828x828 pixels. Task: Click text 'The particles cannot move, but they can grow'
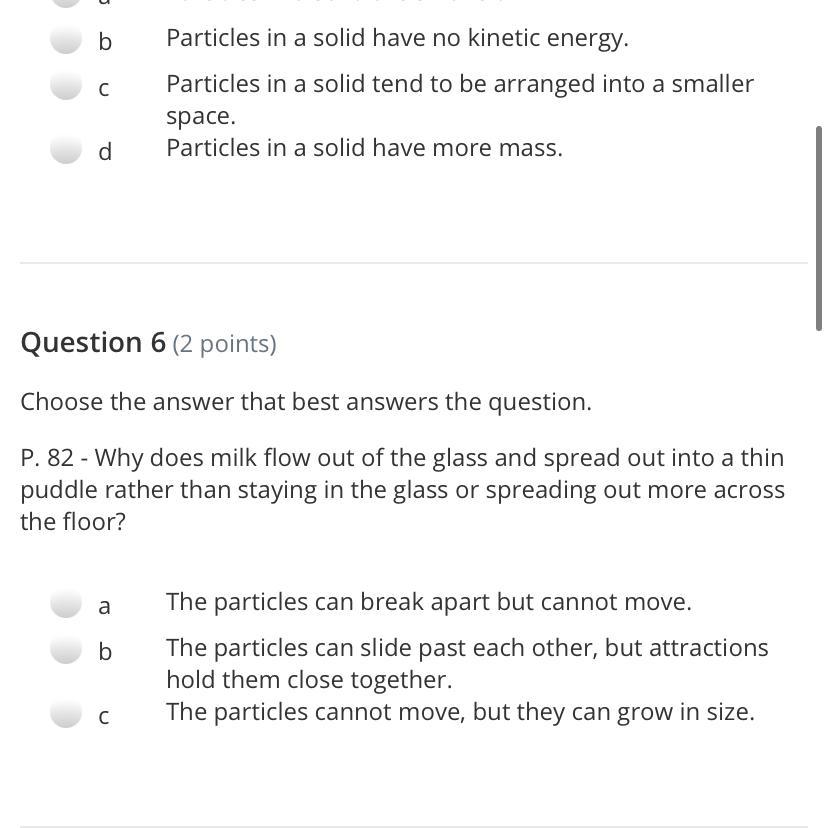coord(460,712)
